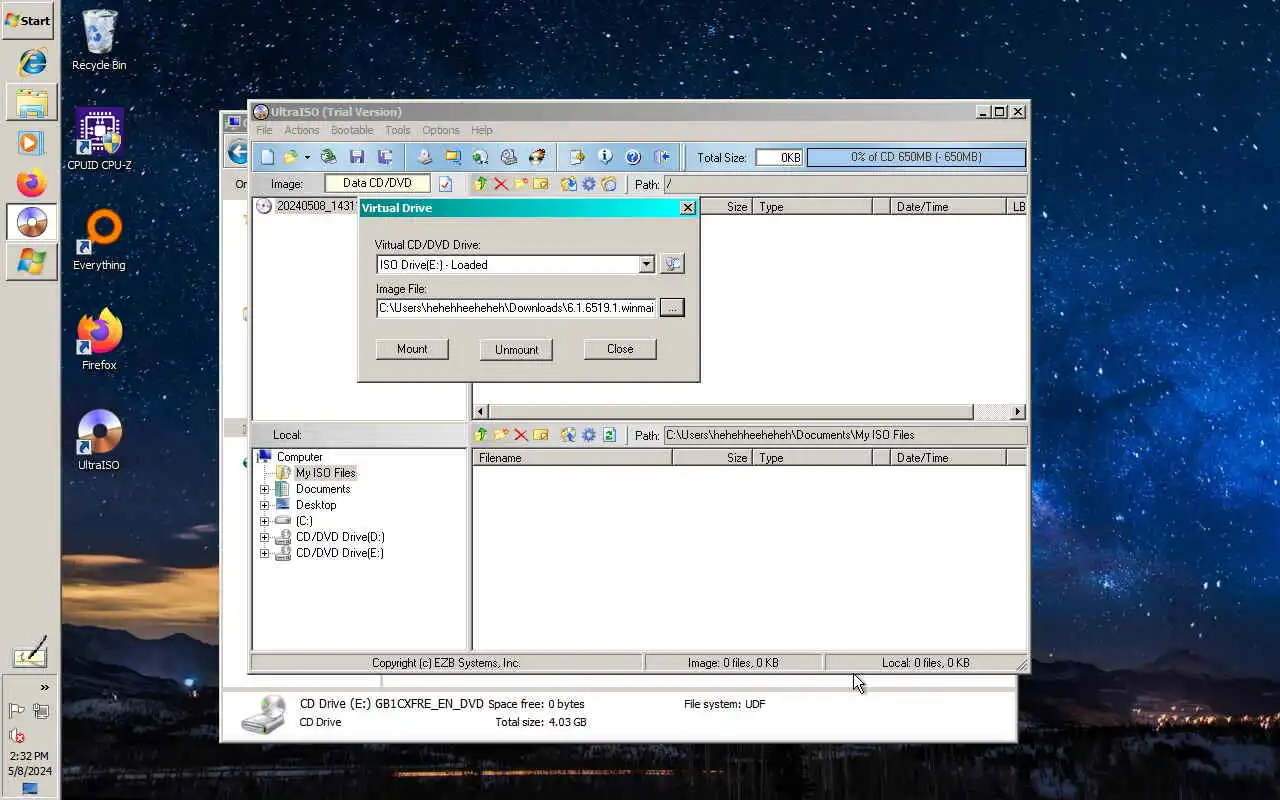Click the blue info Properties icon

click(x=605, y=157)
